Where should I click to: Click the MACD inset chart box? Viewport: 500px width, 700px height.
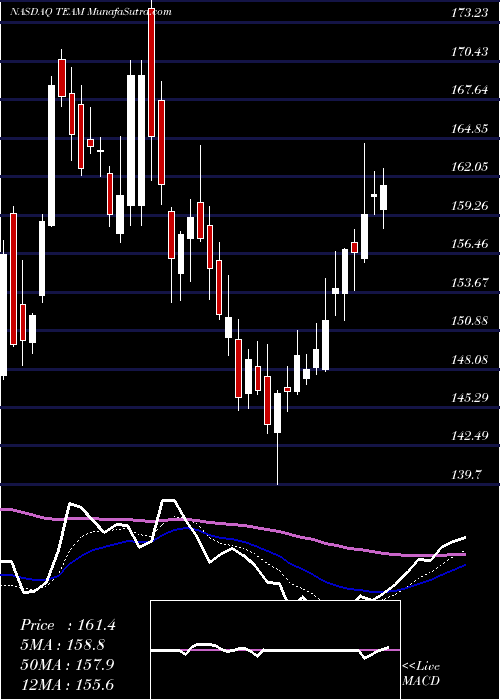coord(275,650)
